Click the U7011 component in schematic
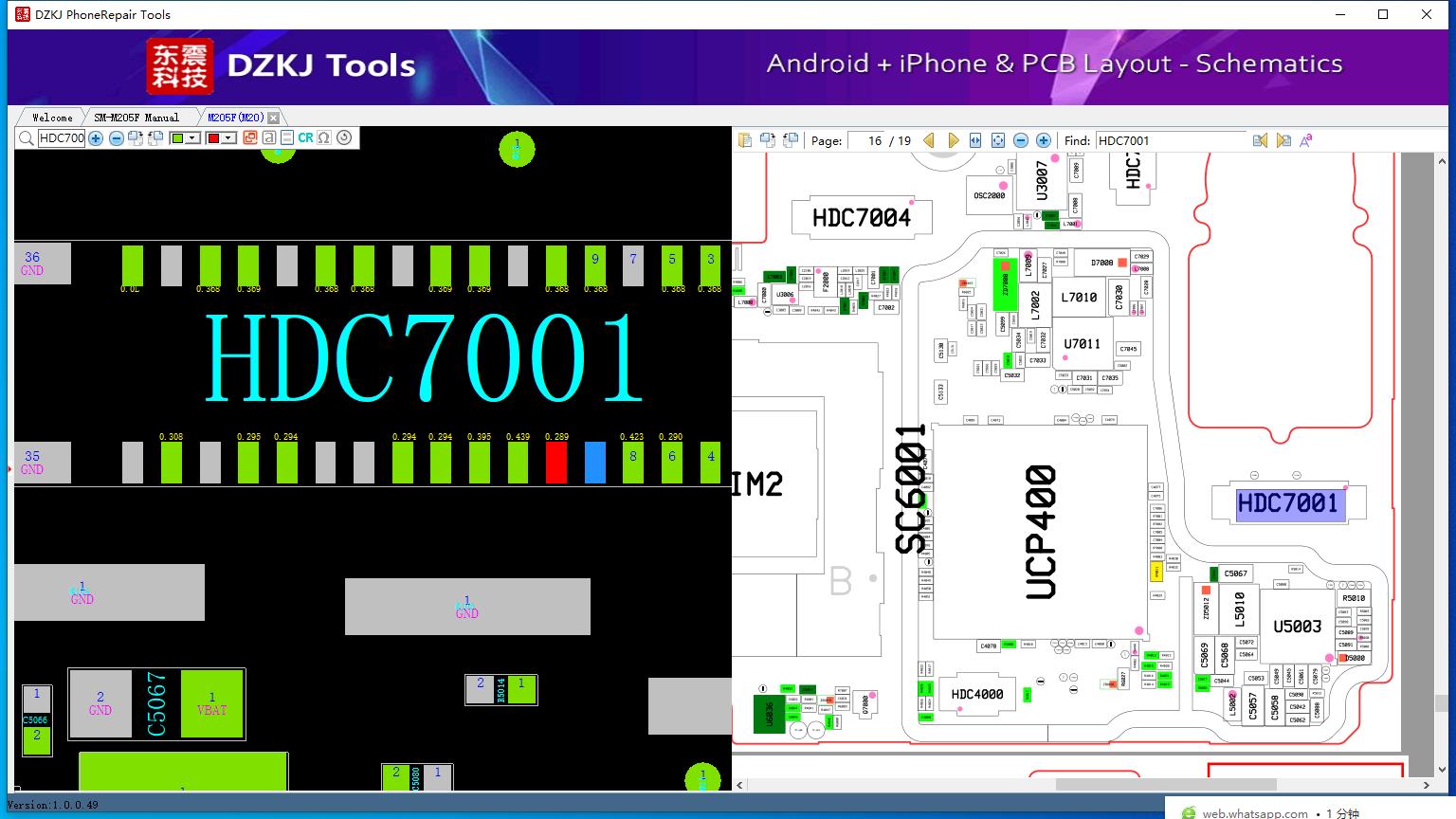This screenshot has width=1456, height=819. point(1082,344)
